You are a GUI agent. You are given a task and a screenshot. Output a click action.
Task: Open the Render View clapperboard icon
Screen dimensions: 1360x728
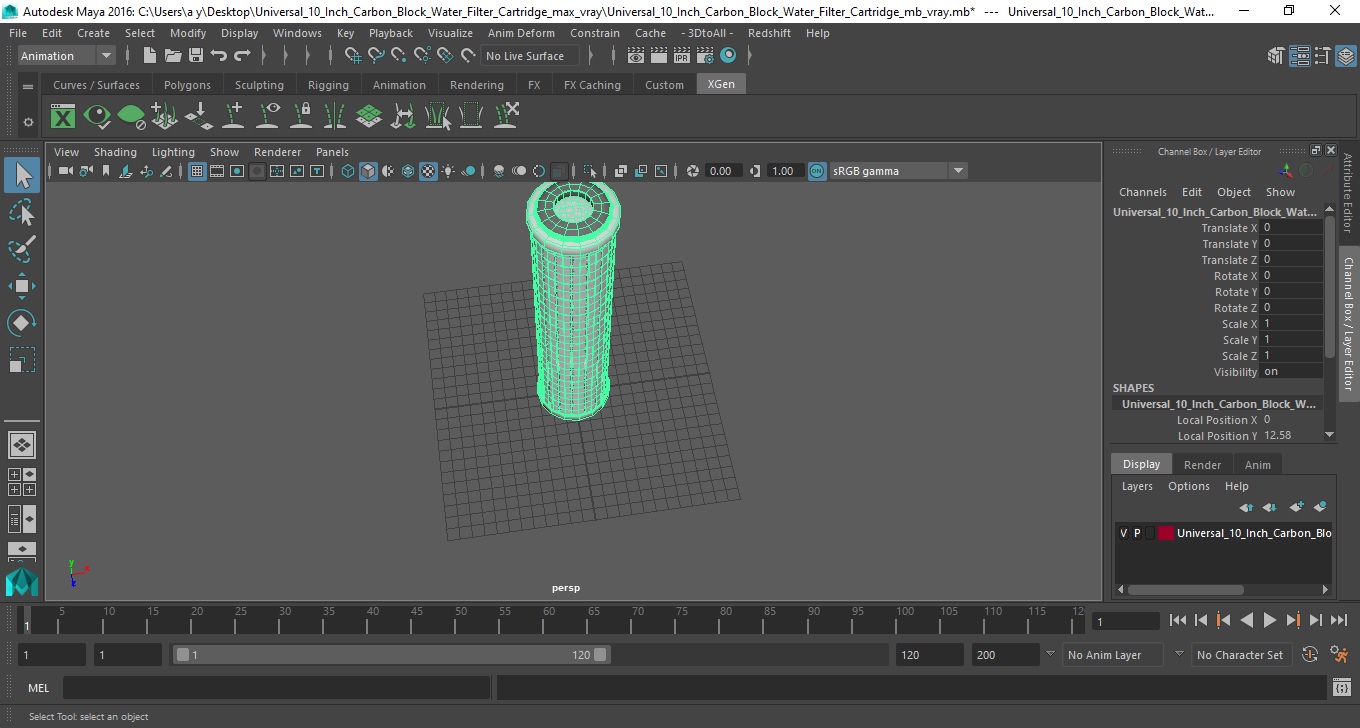coord(636,56)
